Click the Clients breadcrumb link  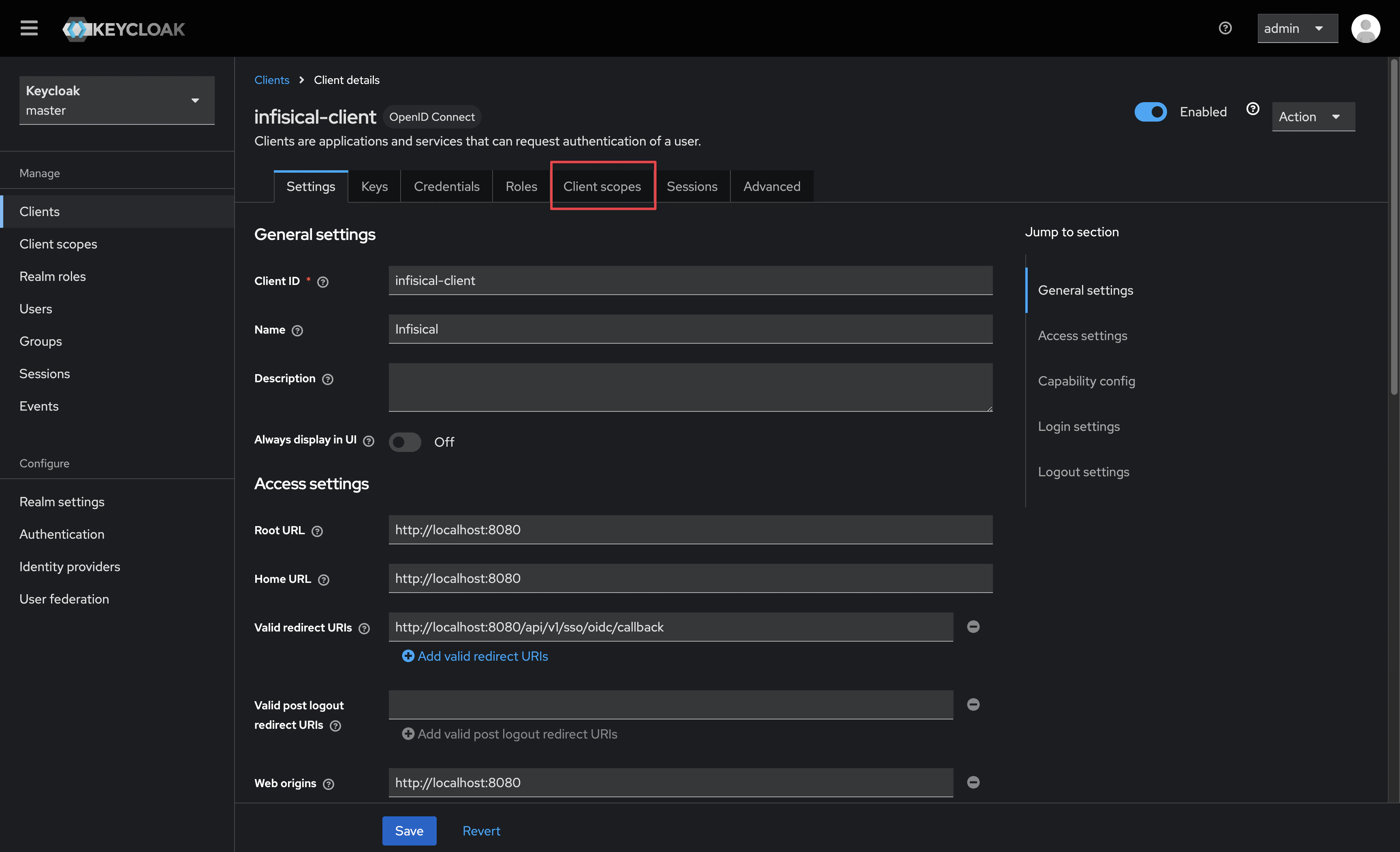pos(271,80)
